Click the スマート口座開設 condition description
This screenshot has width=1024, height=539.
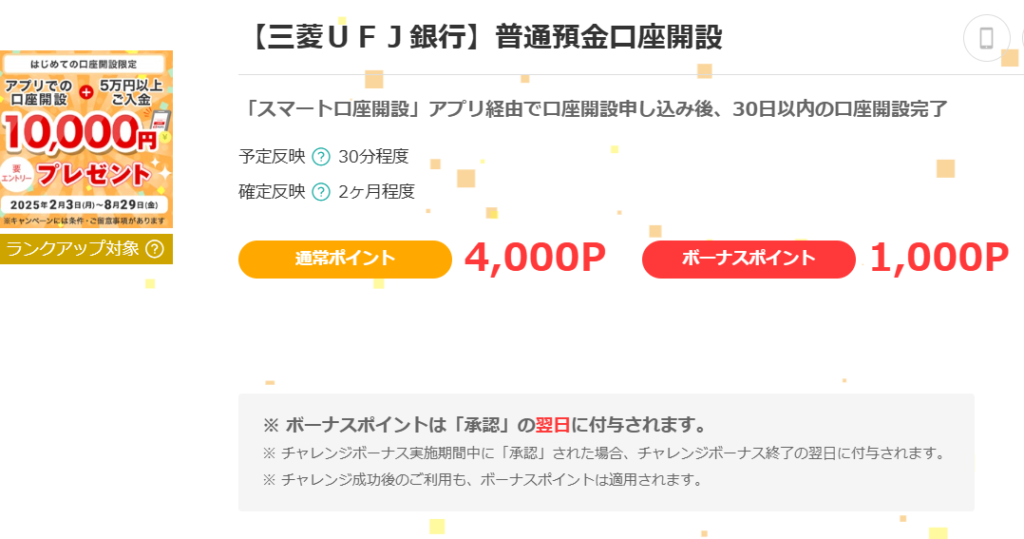point(593,109)
